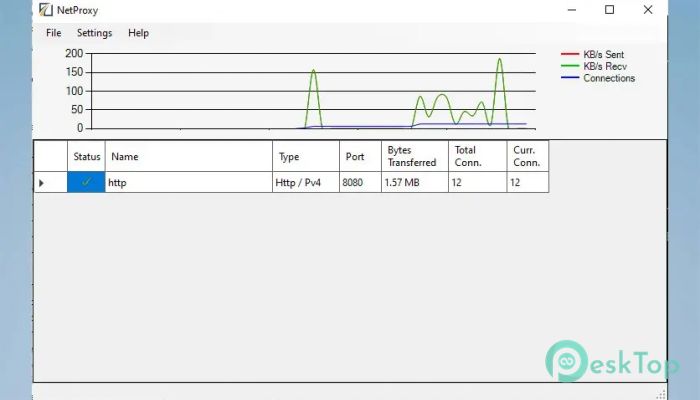Select the 'Http / Pv4' type cell
The image size is (700, 400).
(306, 182)
